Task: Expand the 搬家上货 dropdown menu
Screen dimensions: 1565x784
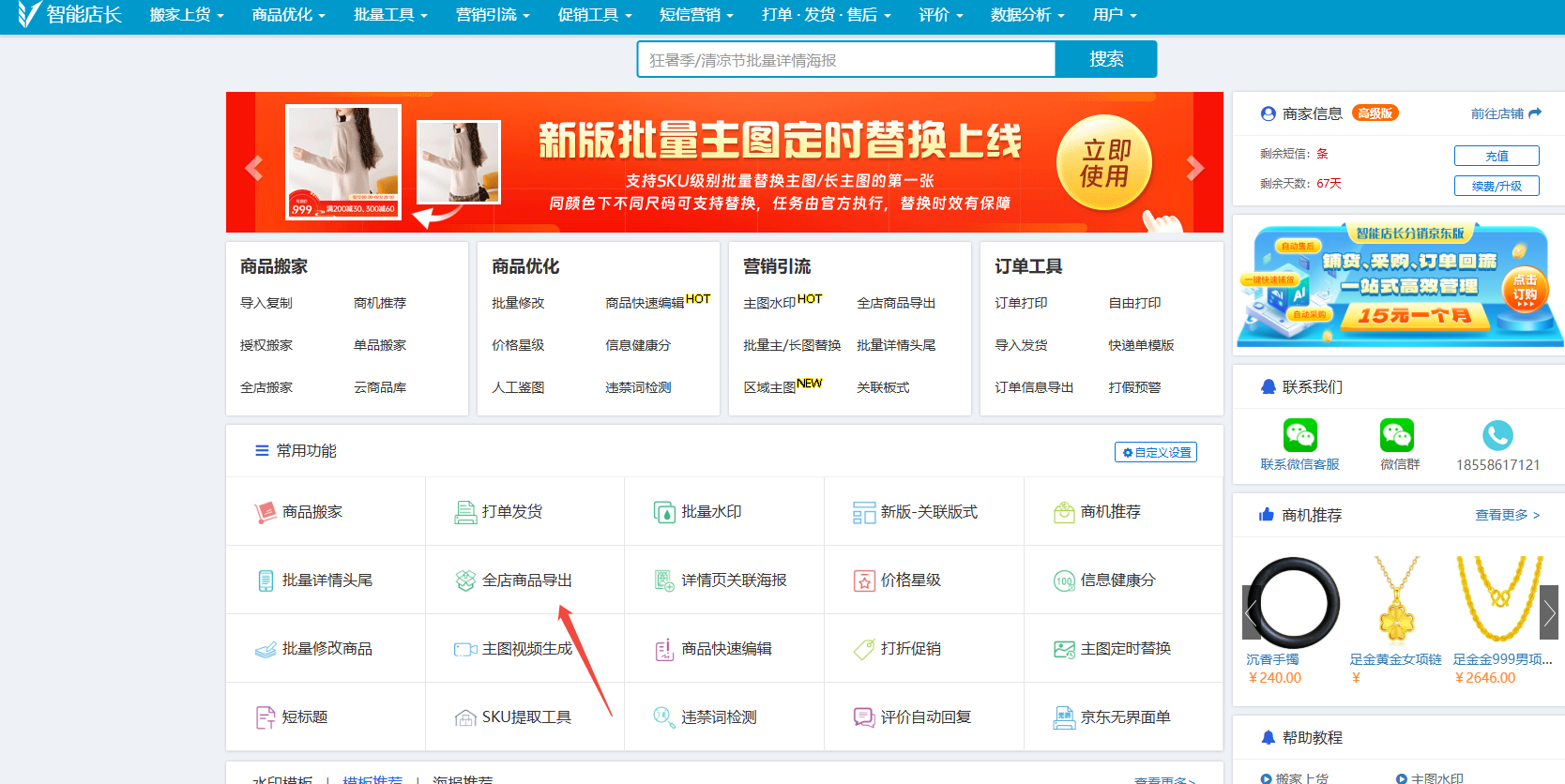Action: tap(187, 15)
